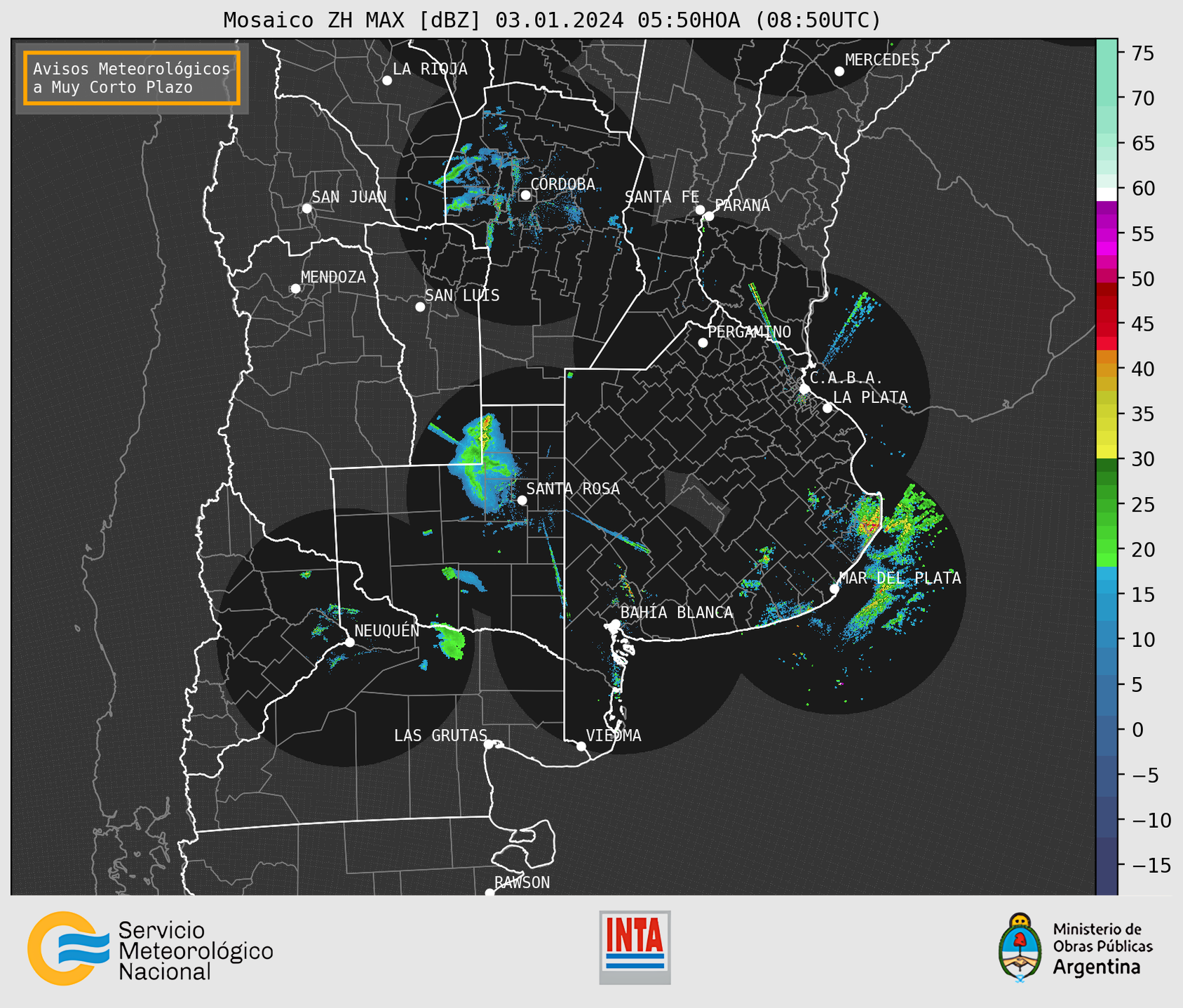Click the San Luis city marker dot
The image size is (1183, 1008).
pos(419,307)
